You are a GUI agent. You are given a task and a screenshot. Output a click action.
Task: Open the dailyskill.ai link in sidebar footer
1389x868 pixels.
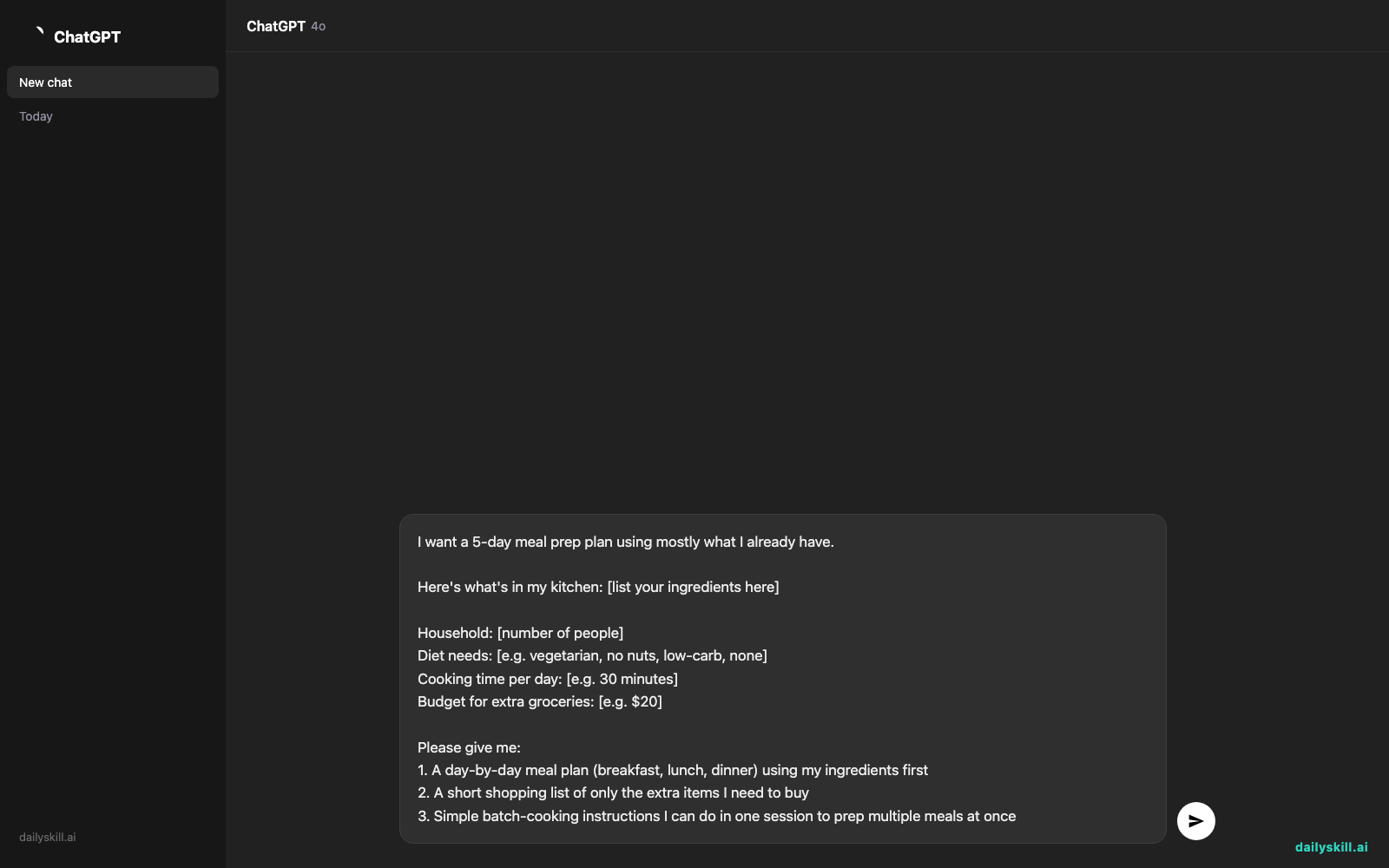point(48,838)
